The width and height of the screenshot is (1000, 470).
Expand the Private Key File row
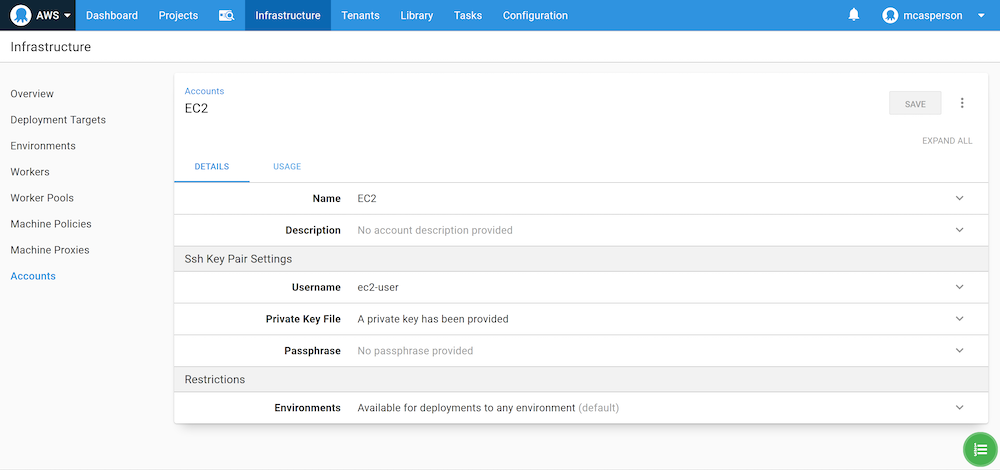coord(959,319)
